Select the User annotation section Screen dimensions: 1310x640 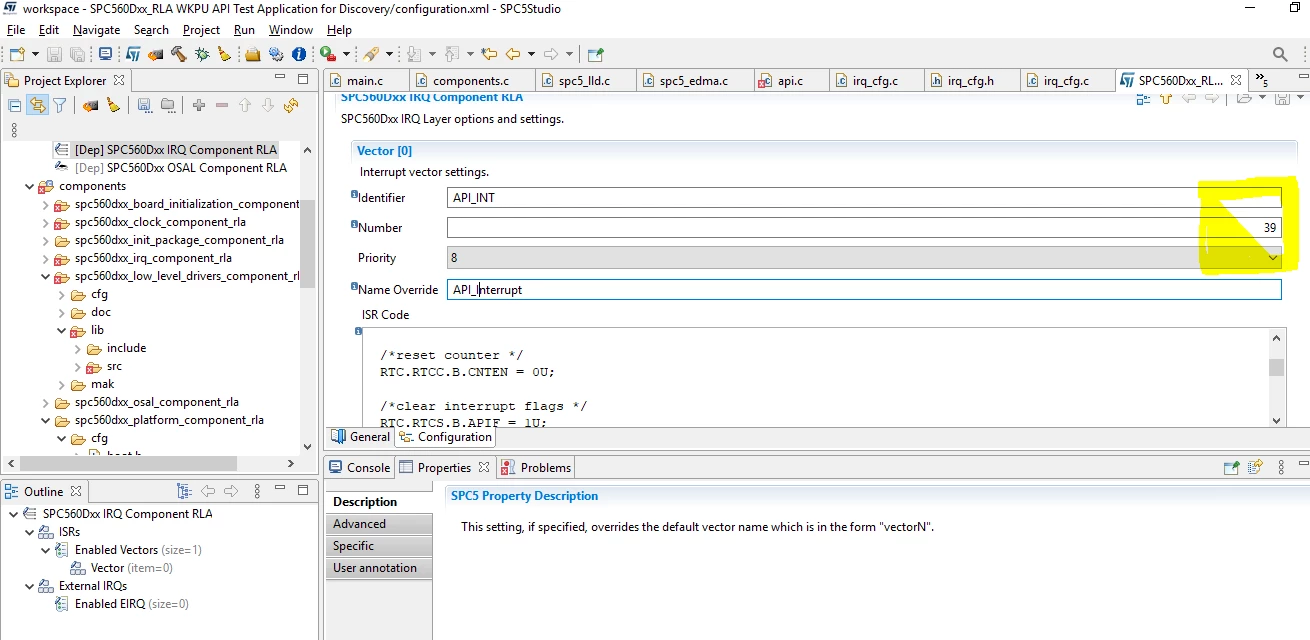pyautogui.click(x=380, y=568)
